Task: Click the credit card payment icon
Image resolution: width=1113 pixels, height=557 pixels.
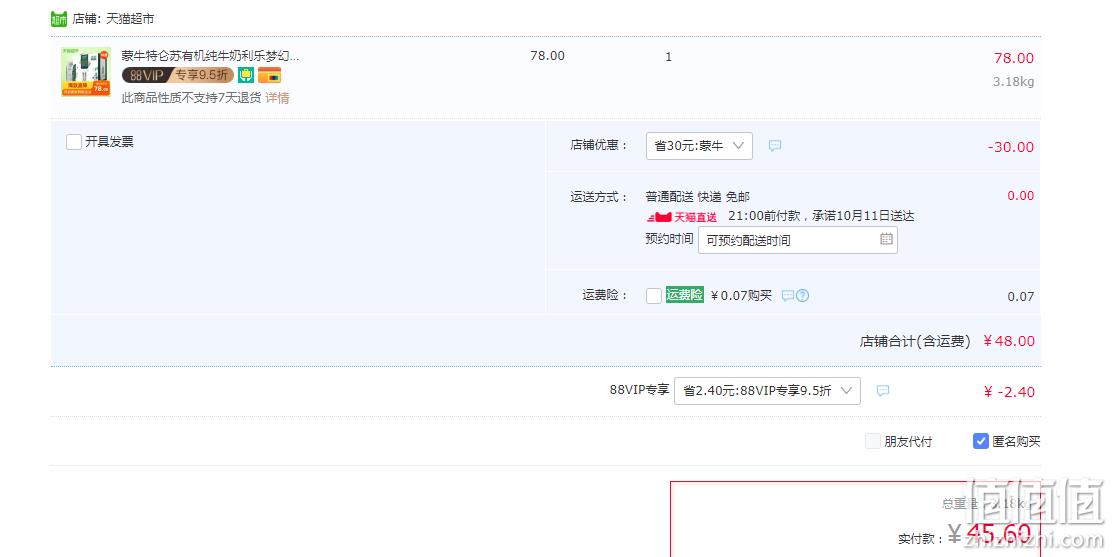Action: 269,75
